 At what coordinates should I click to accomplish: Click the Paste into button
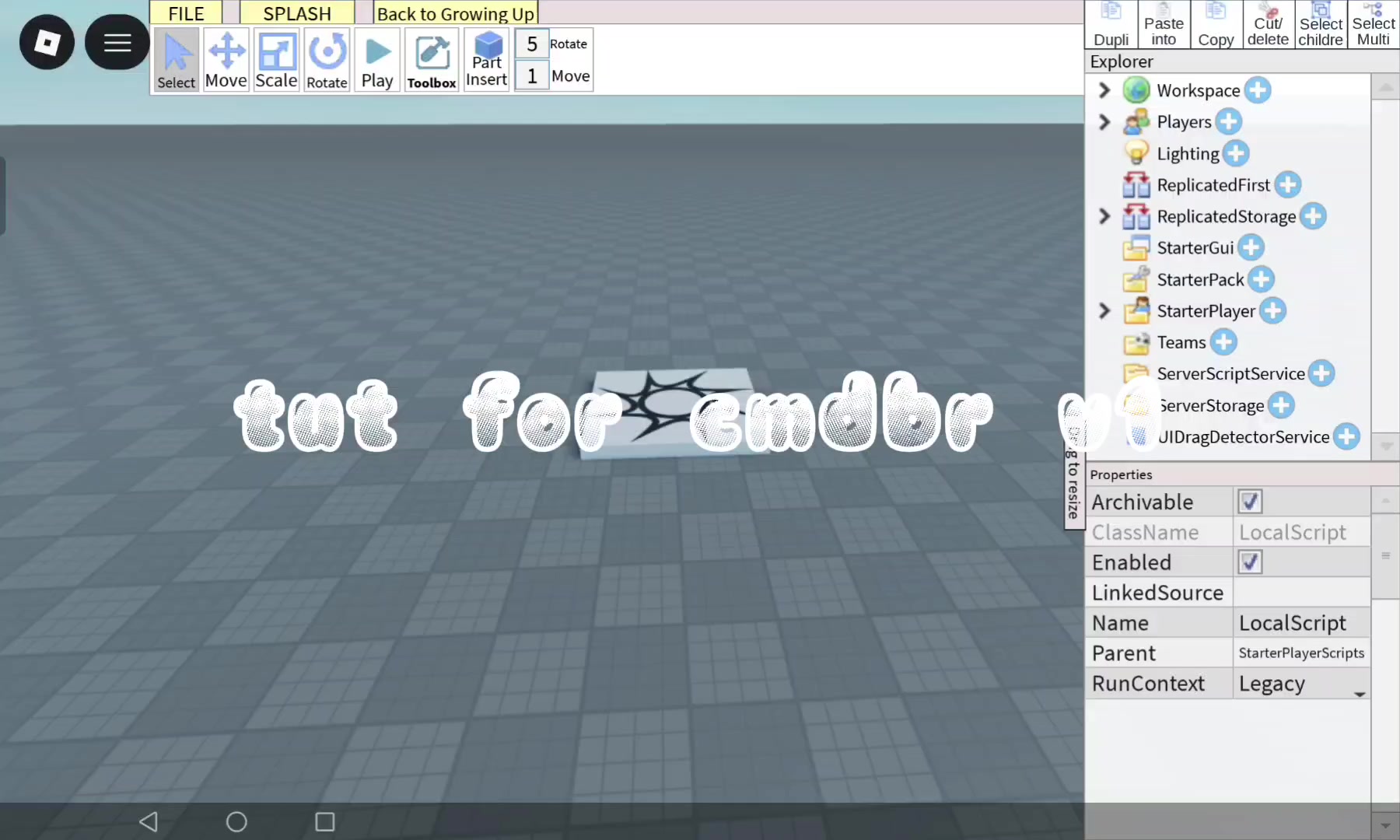pyautogui.click(x=1164, y=25)
